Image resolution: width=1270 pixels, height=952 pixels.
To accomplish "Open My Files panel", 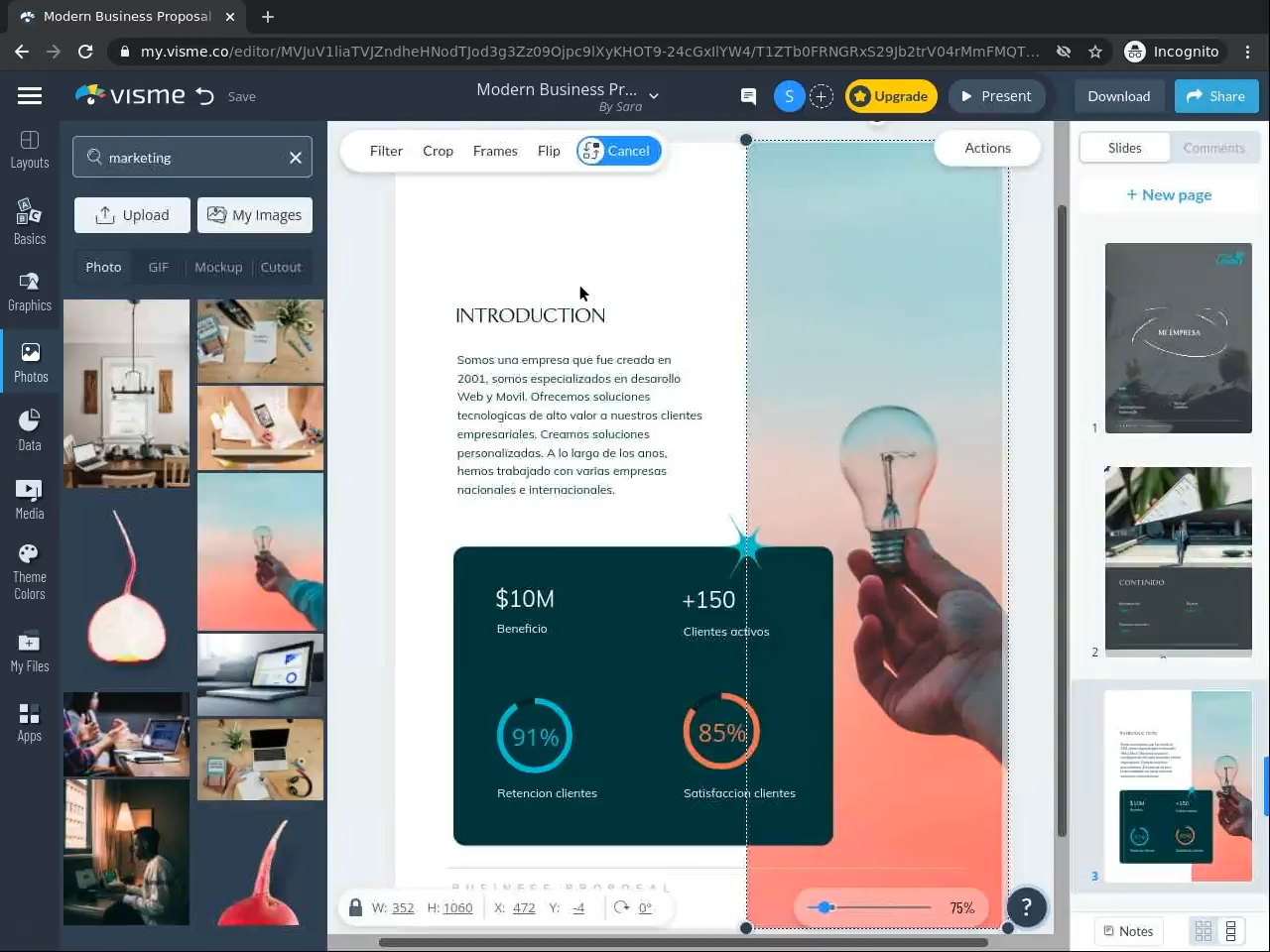I will click(30, 653).
